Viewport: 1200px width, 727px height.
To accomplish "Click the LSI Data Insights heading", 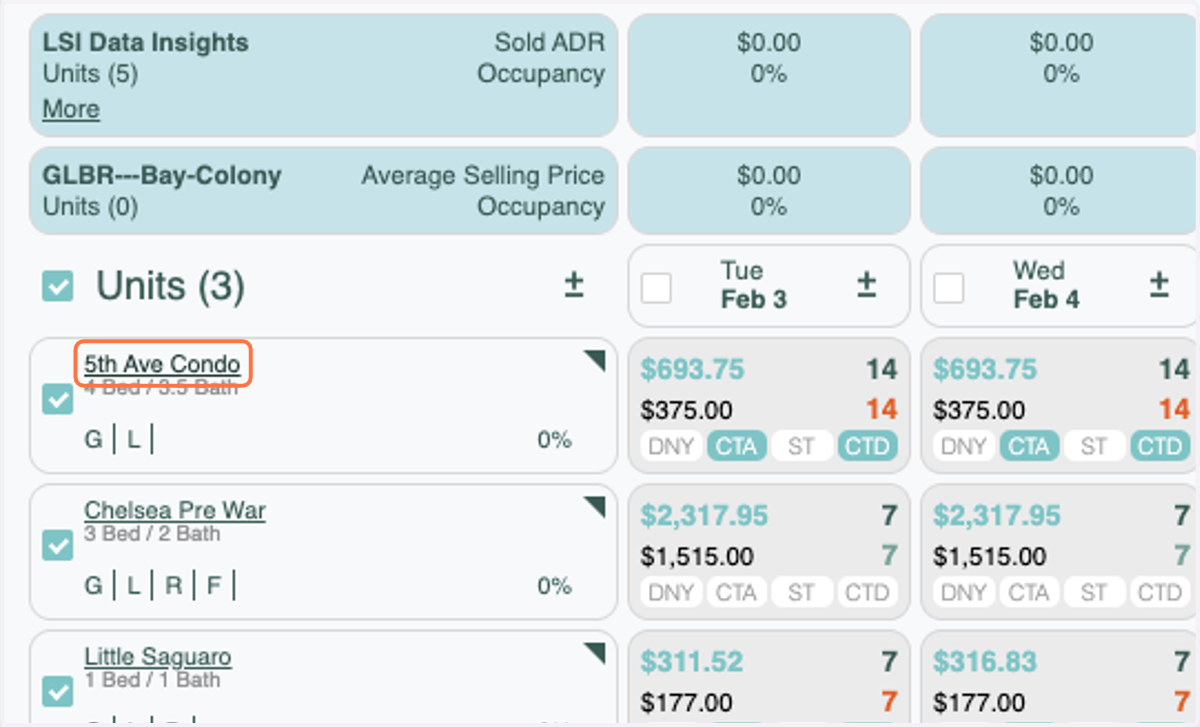I will tap(145, 43).
